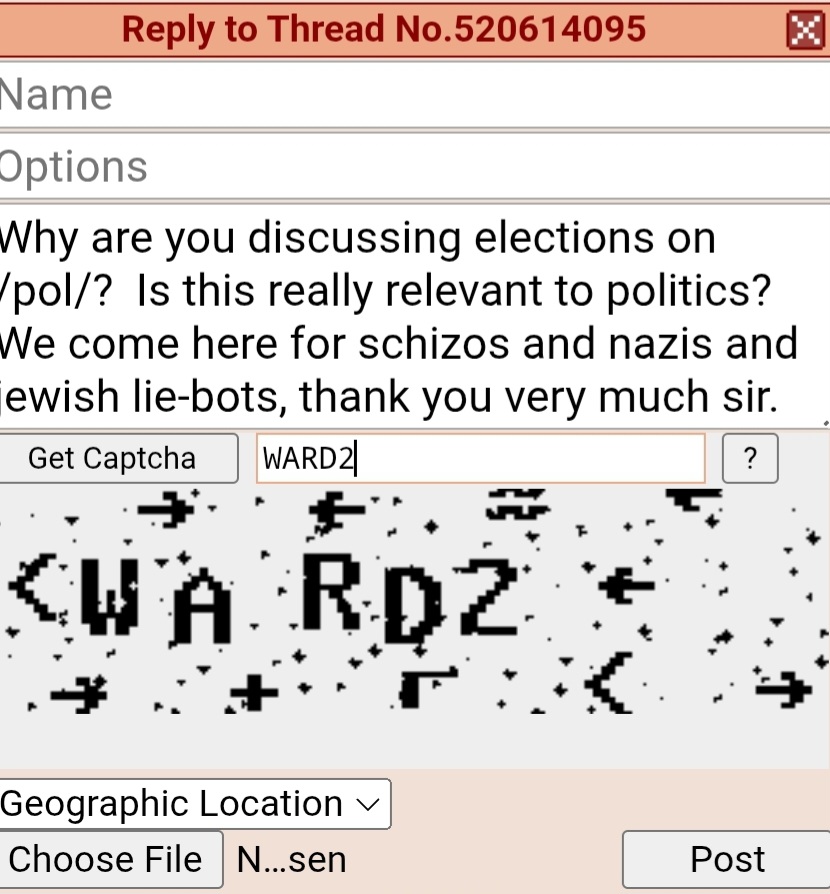The image size is (830, 894).
Task: Open the Geographic Location dropdown chevron
Action: (x=368, y=804)
